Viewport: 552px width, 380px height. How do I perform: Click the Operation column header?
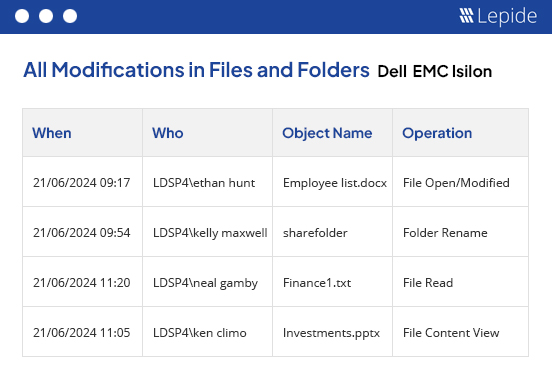click(437, 133)
